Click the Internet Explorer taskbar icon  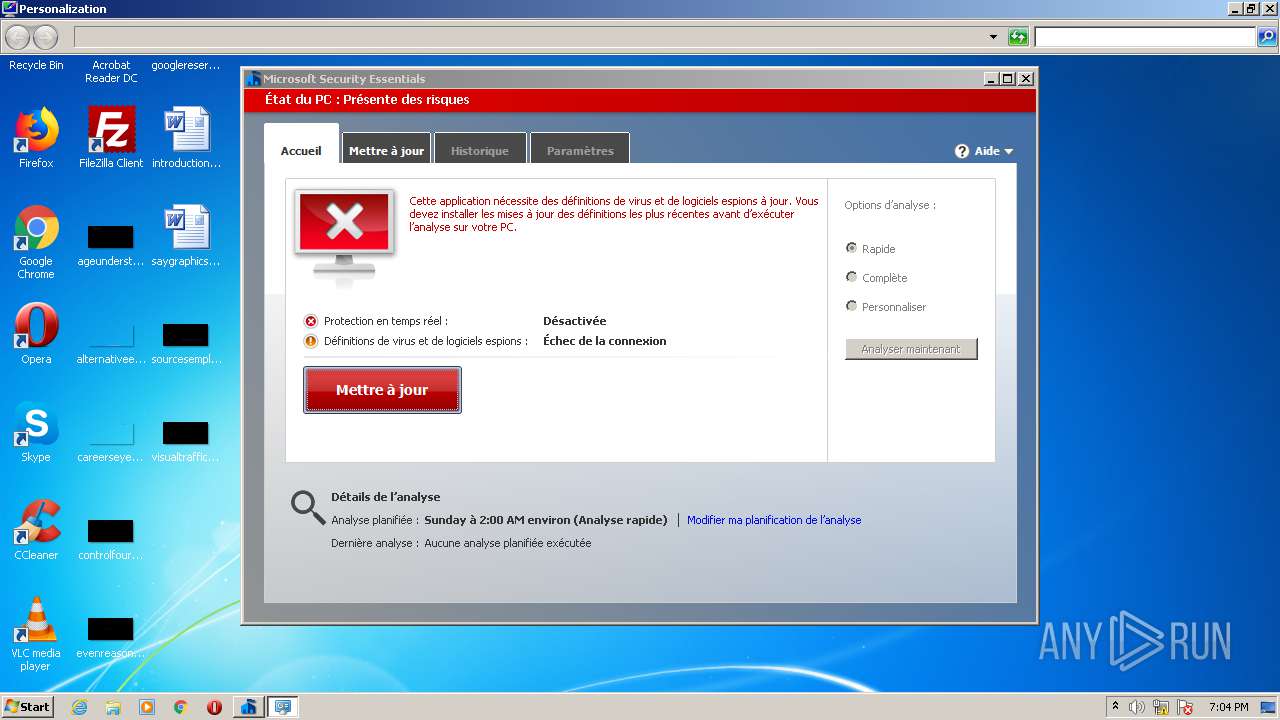(x=79, y=707)
